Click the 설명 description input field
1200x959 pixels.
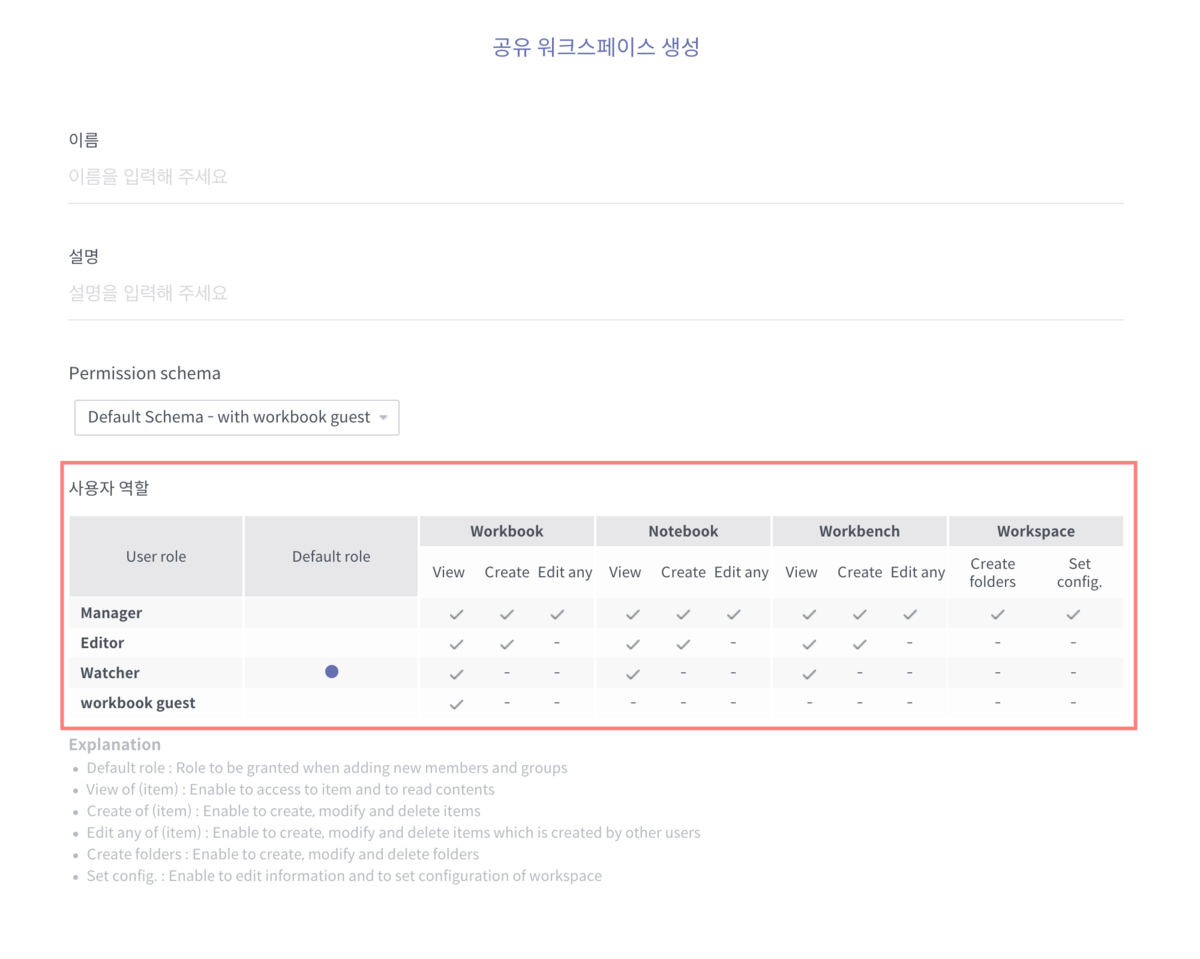click(x=596, y=293)
